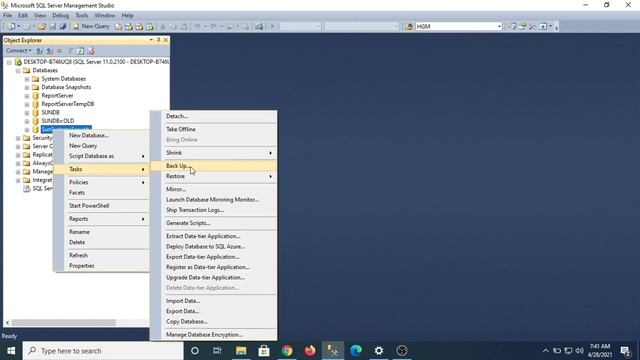Choose Manage Database Encryption... option
640x360 pixels.
tap(214, 335)
